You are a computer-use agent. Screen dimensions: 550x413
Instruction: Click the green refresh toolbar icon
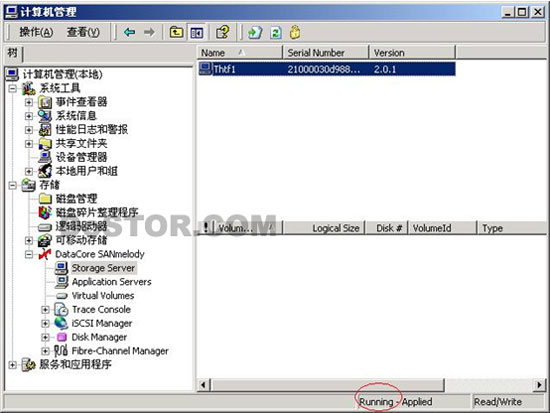[x=275, y=33]
